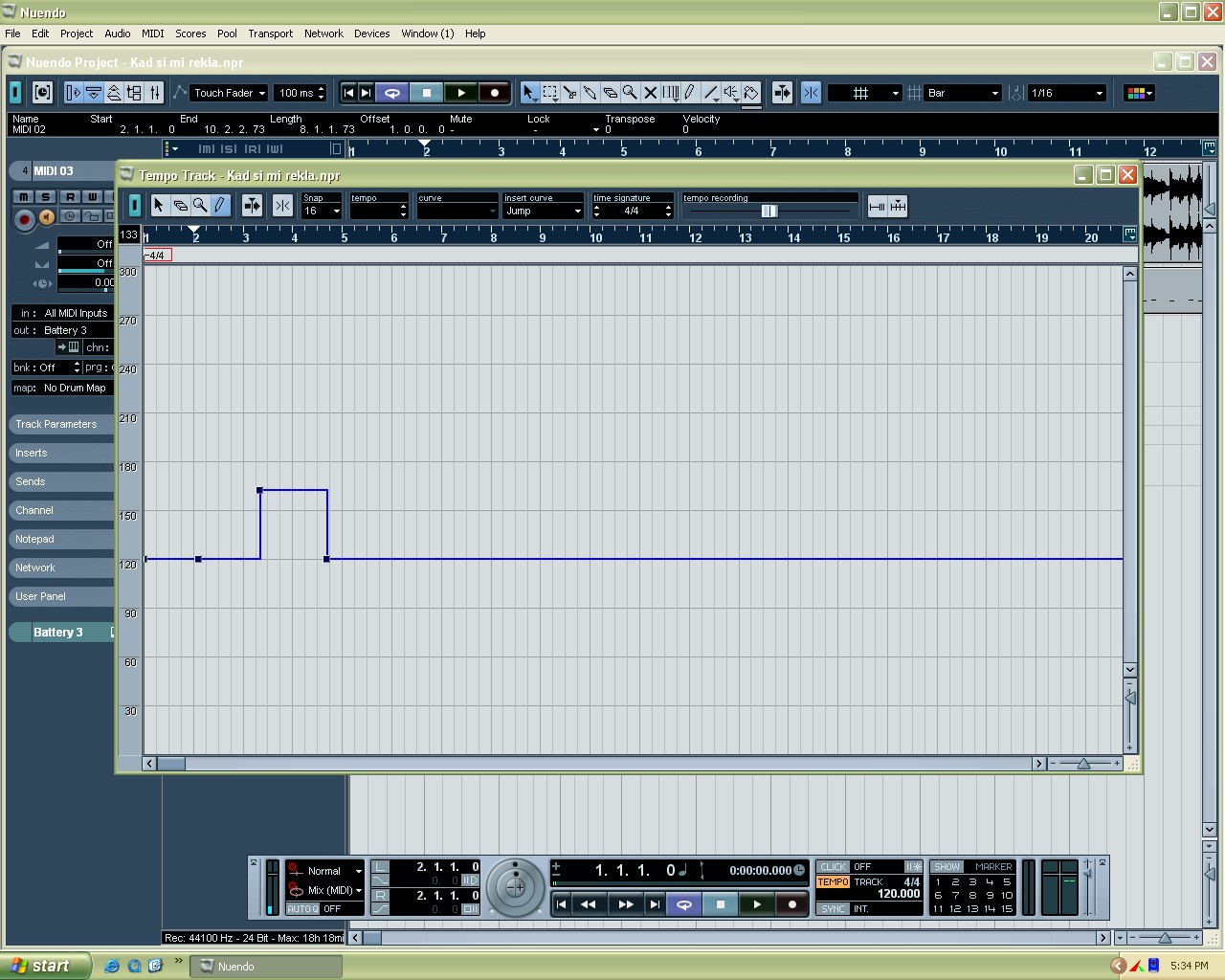This screenshot has height=980, width=1225.
Task: Open the Devices menu
Action: point(371,33)
